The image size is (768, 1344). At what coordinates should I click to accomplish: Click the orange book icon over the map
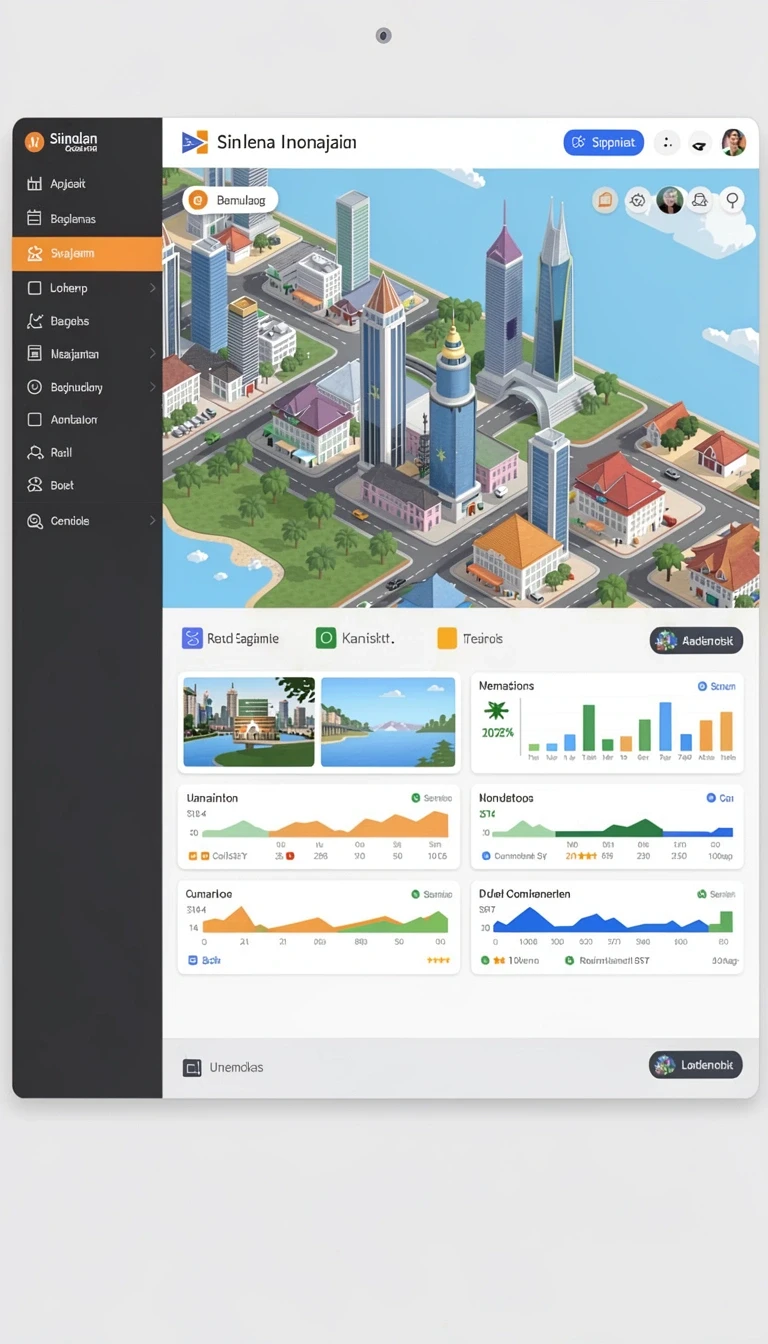(604, 201)
